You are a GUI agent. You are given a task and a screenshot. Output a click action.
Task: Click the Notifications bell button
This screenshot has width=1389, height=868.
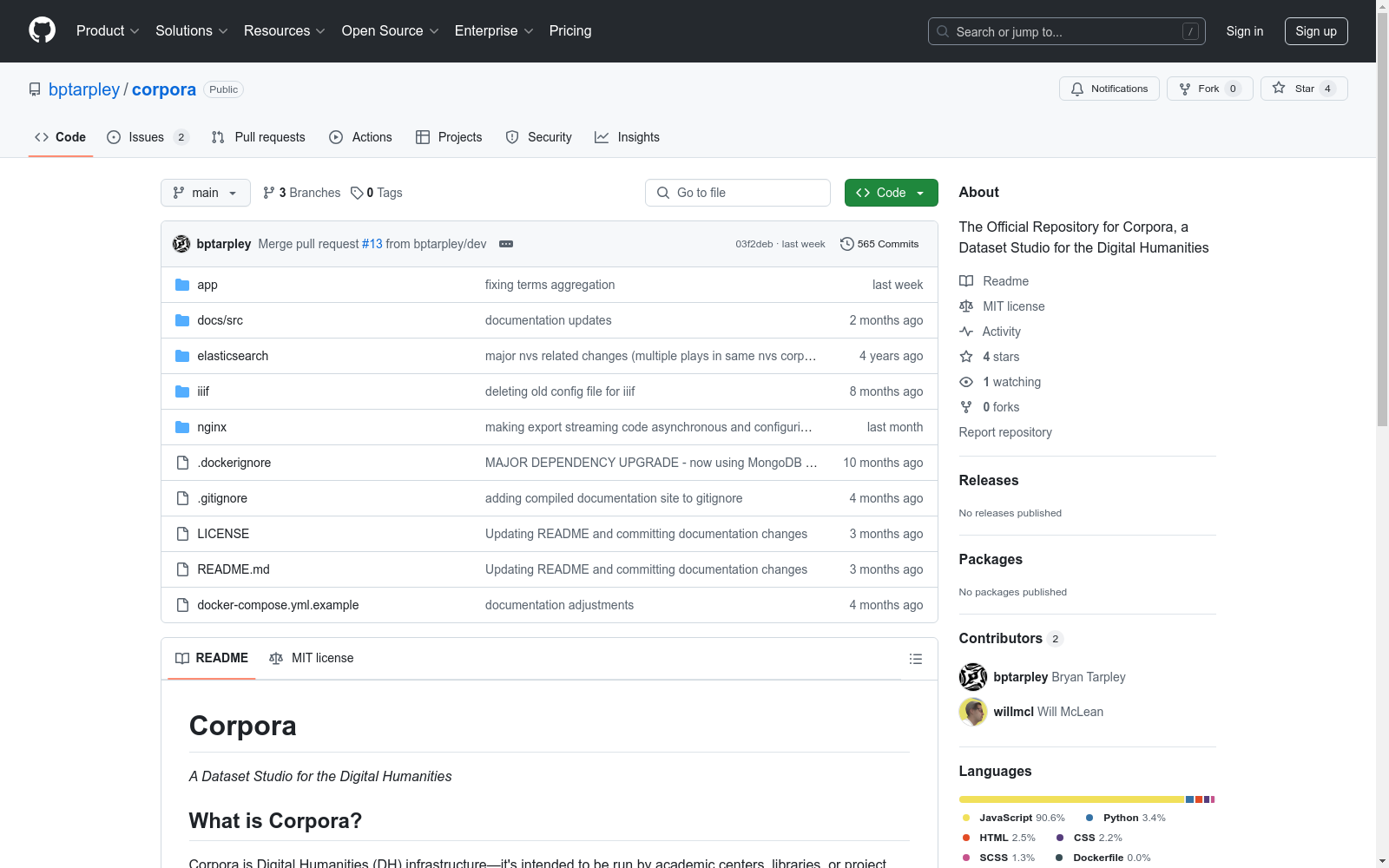click(1109, 89)
